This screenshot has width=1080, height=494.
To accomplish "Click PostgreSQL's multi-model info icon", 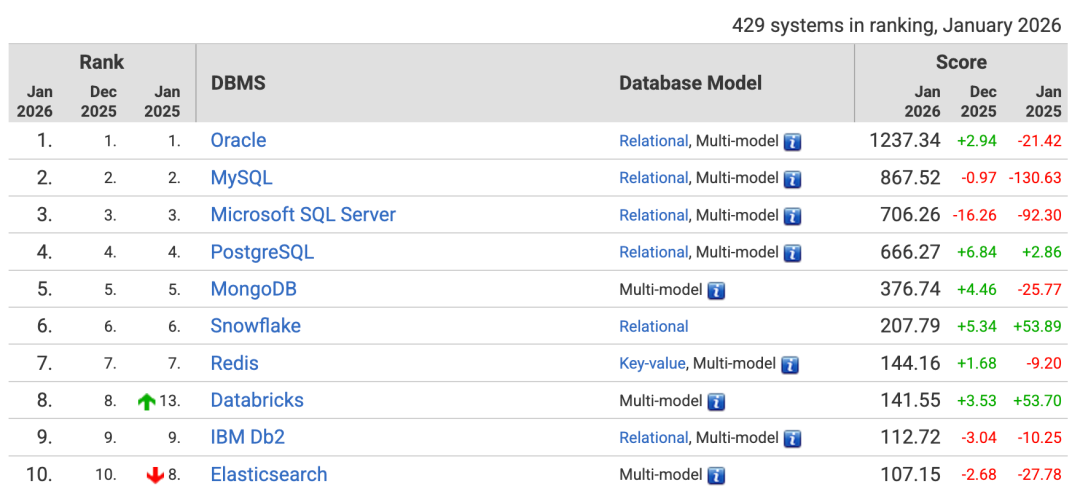I will 792,253.
